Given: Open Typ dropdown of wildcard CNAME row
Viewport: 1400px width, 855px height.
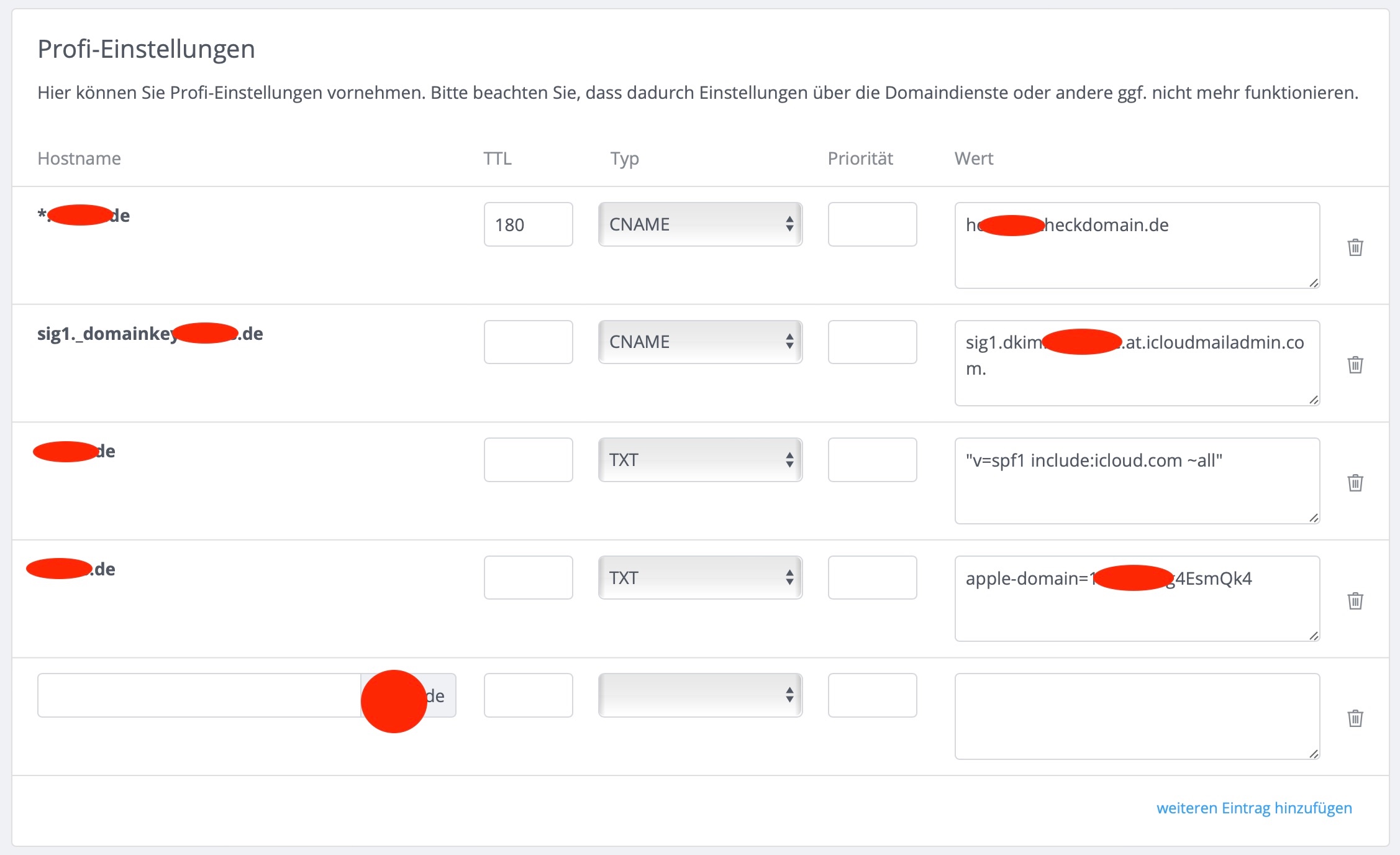Looking at the screenshot, I should click(700, 224).
